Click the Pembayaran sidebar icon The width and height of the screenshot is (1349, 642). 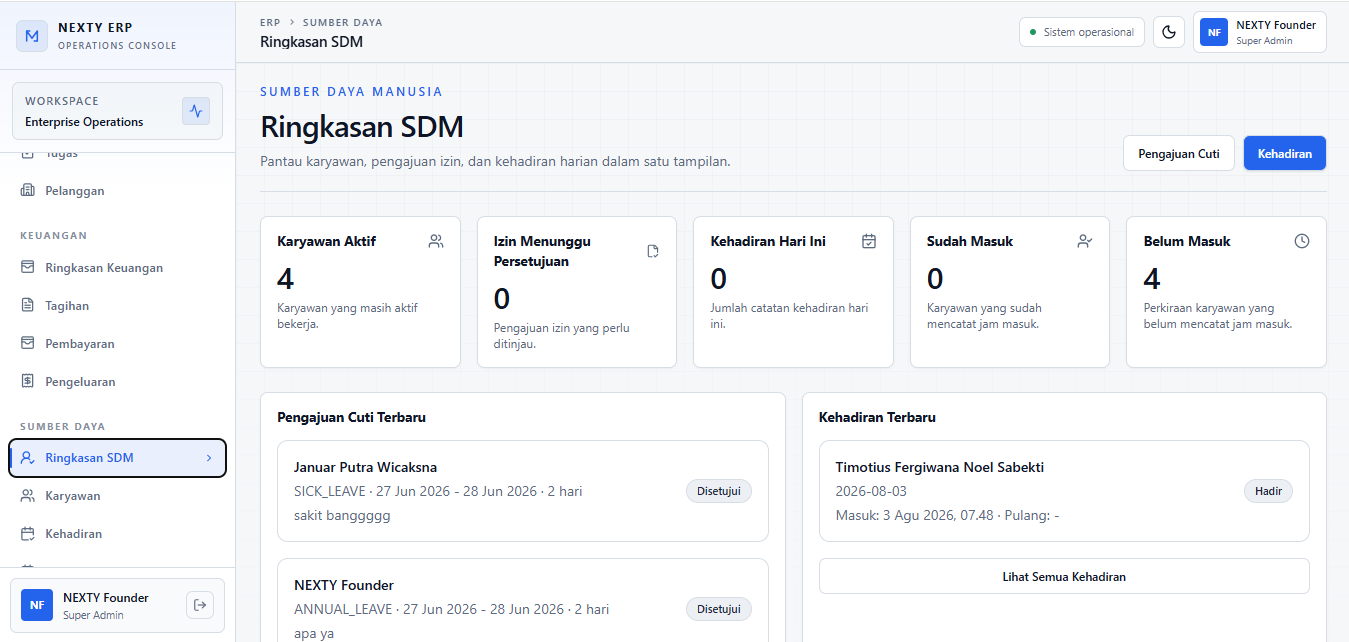[28, 344]
